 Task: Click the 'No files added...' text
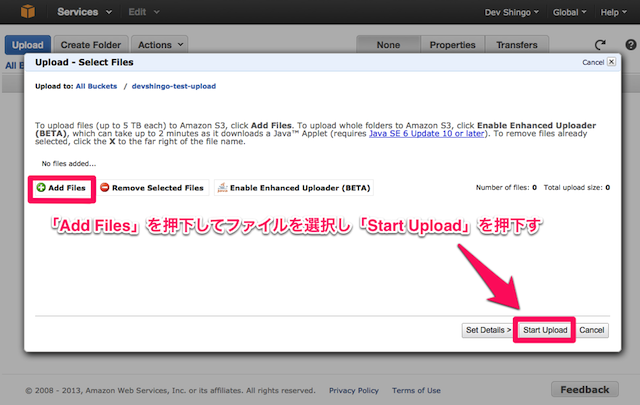click(69, 164)
